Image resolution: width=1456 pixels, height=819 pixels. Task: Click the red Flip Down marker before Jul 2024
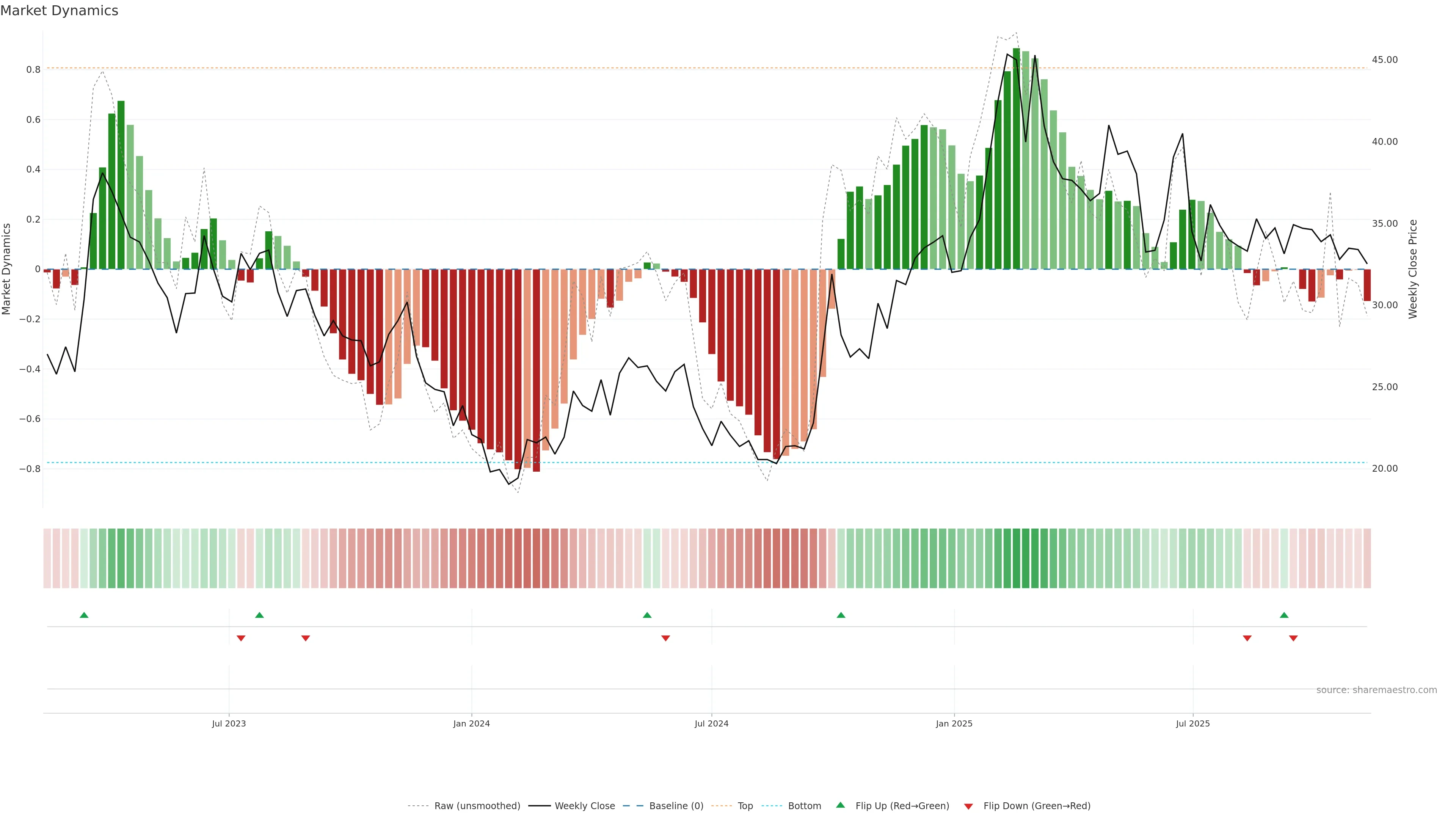(x=666, y=638)
